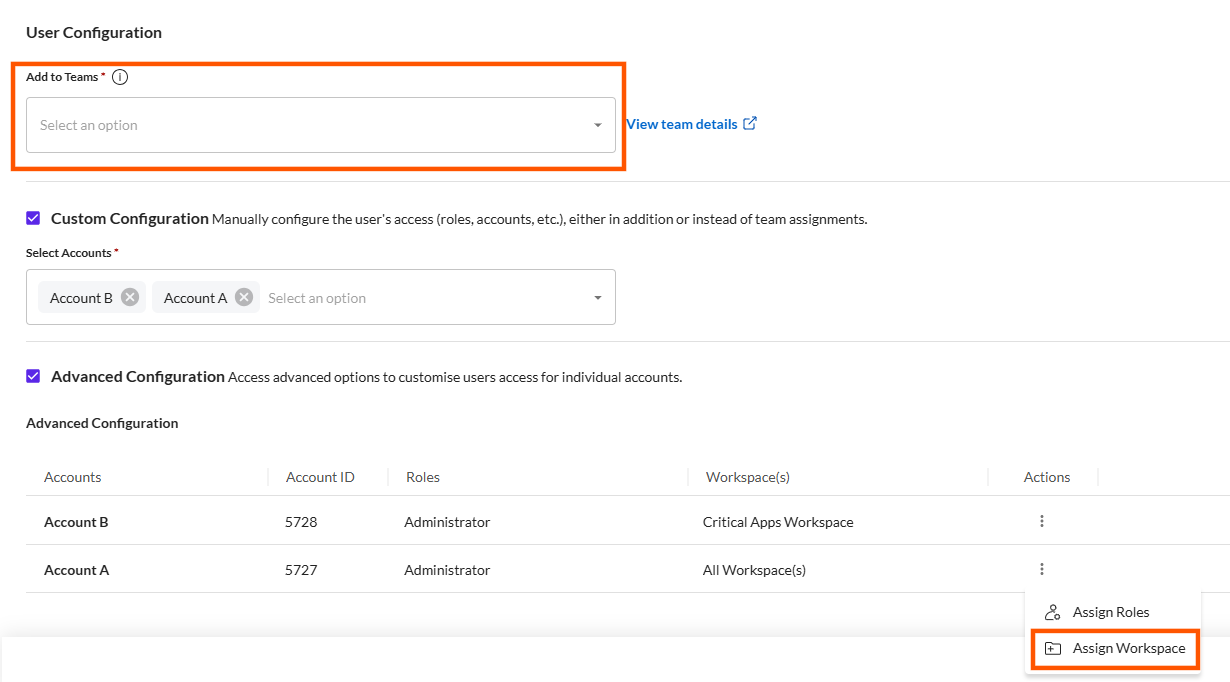1230x682 pixels.
Task: Click the Actions column header
Action: click(1047, 477)
